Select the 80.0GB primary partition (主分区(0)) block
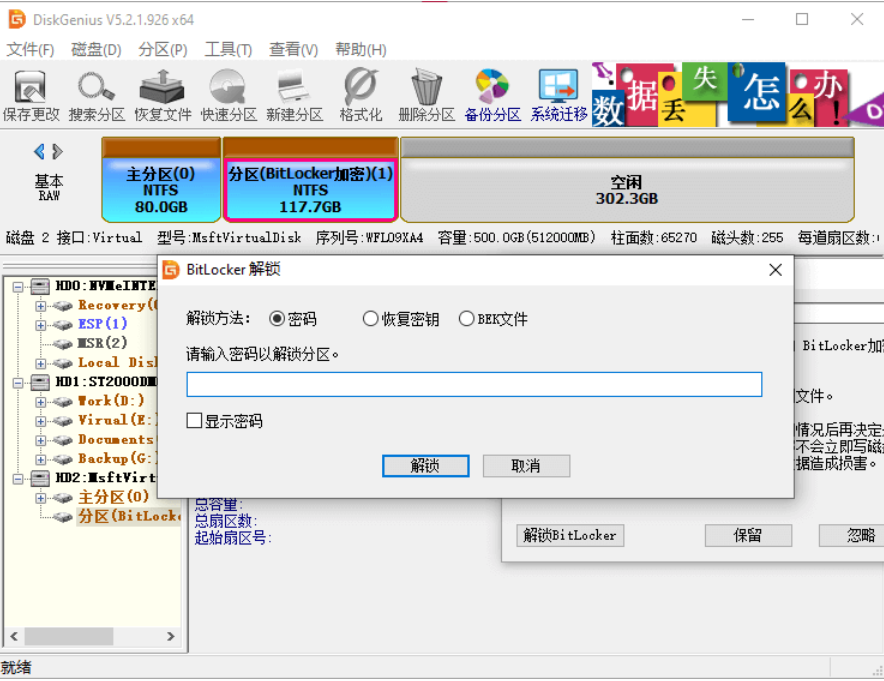The image size is (884, 681). pos(161,180)
